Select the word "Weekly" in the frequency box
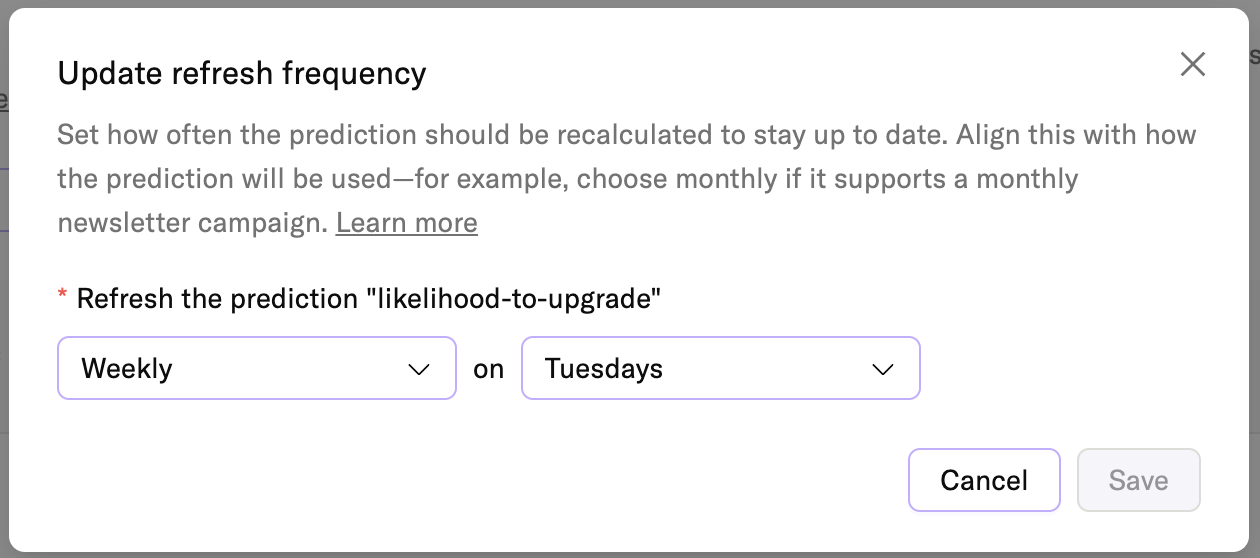The height and width of the screenshot is (558, 1260). click(x=127, y=369)
